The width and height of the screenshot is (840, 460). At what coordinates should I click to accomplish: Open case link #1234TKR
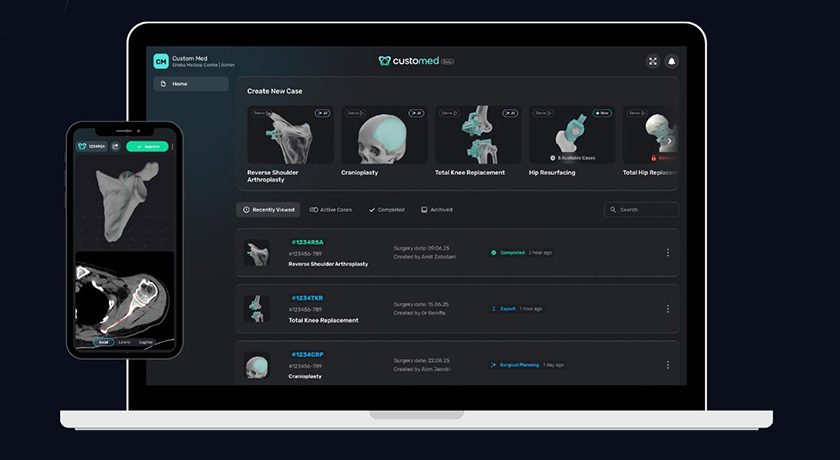307,298
